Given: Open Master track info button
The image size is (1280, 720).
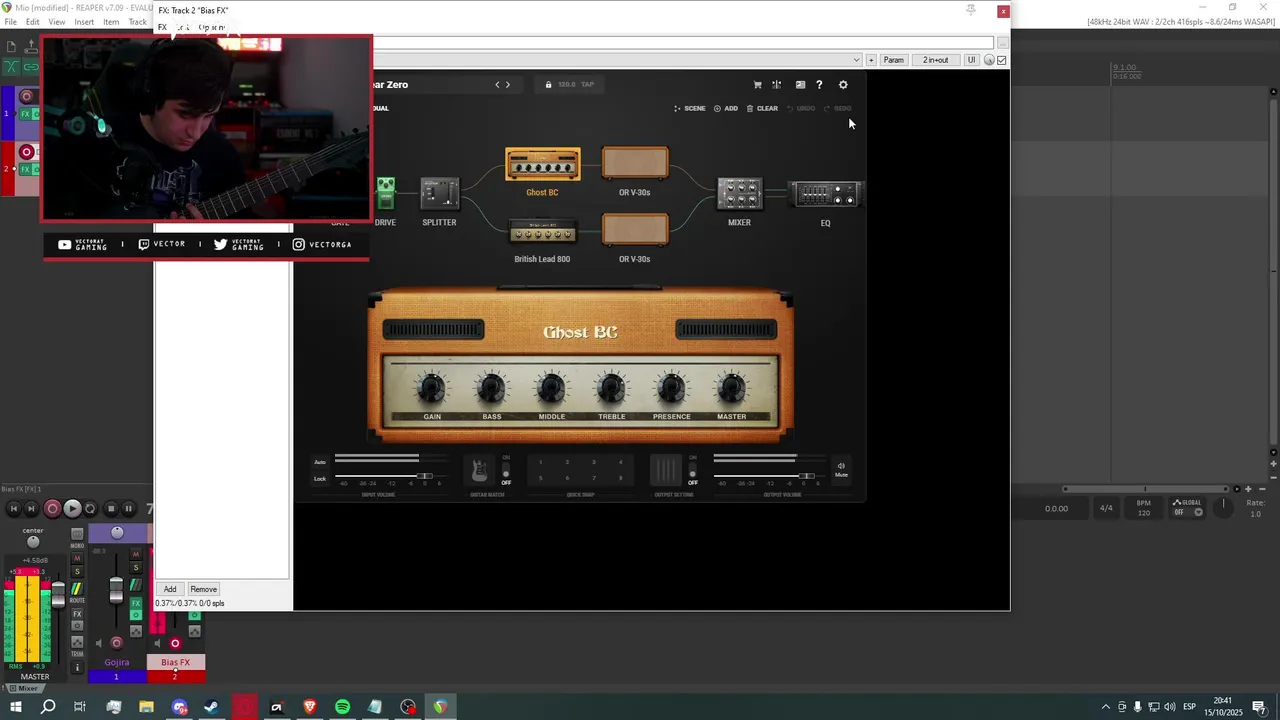Looking at the screenshot, I should [x=77, y=667].
